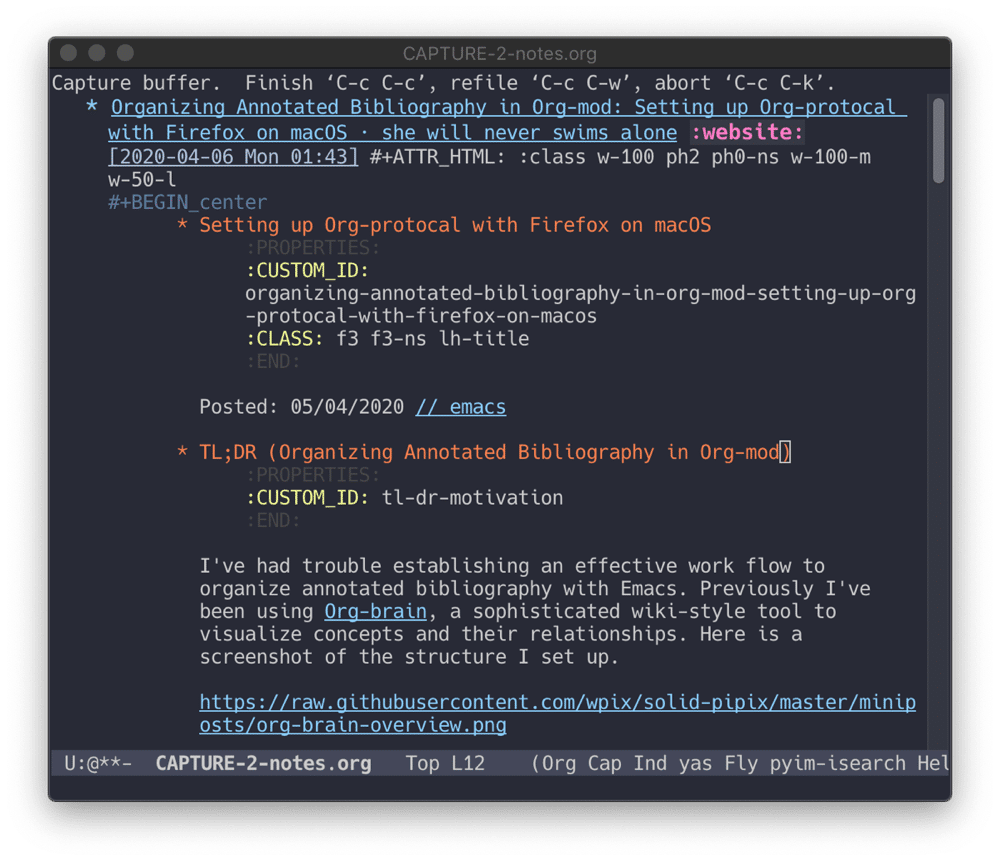The height and width of the screenshot is (861, 1000).
Task: Click the 'CAPTURE-2-notes.org' window title
Action: (500, 54)
